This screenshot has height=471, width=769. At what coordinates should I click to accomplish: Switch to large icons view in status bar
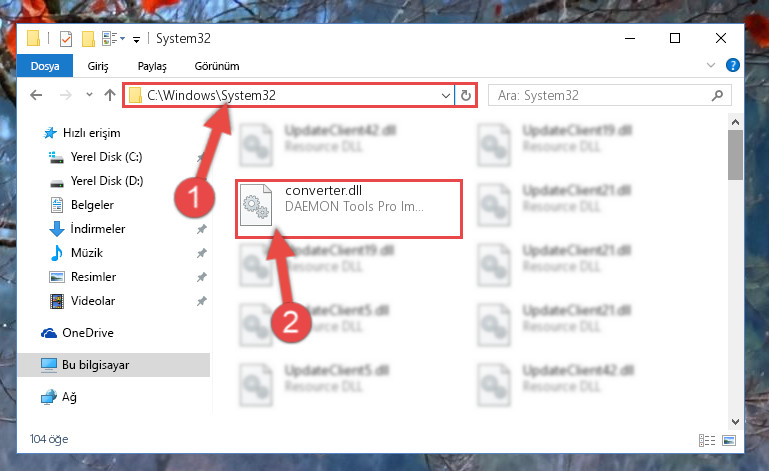tap(729, 441)
